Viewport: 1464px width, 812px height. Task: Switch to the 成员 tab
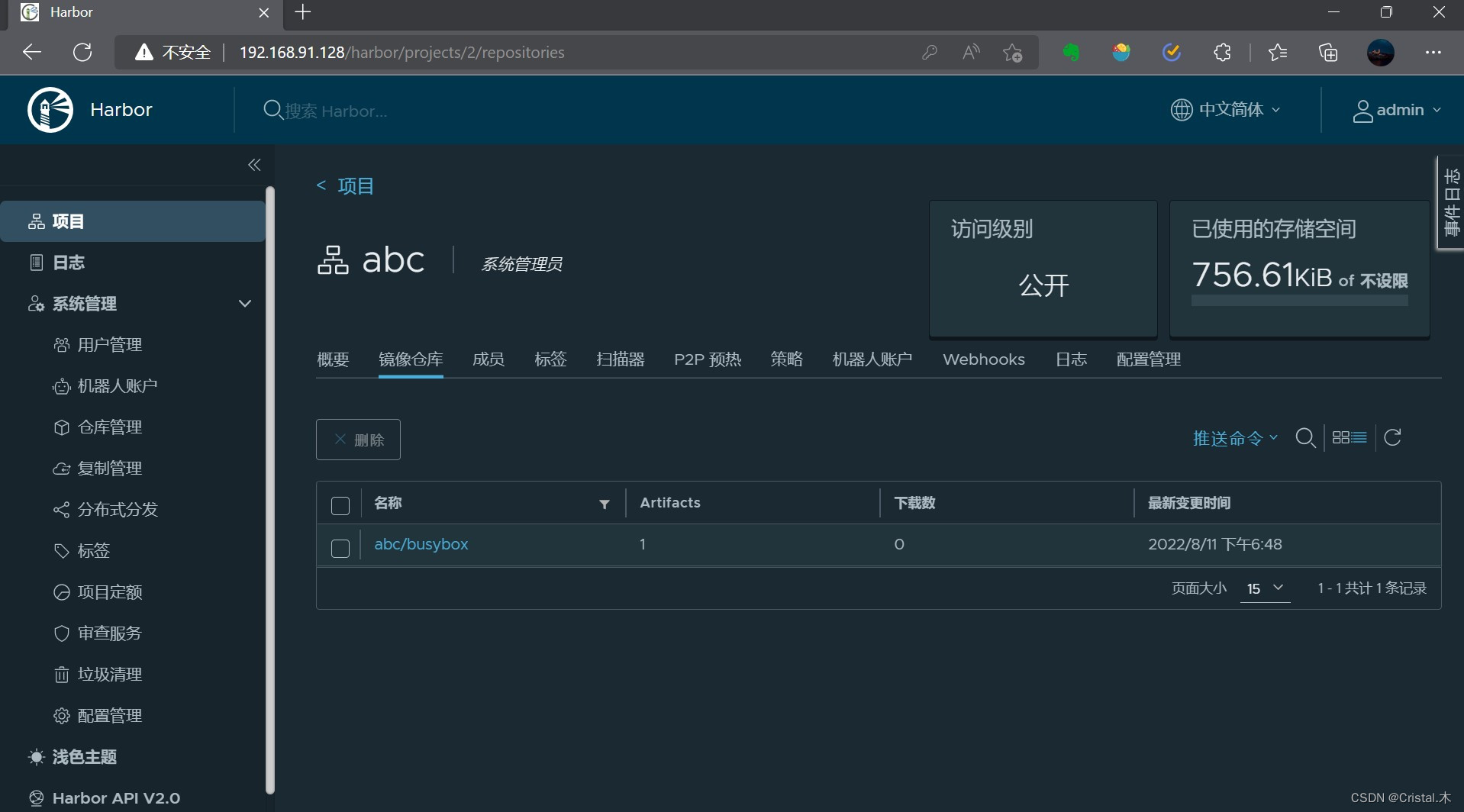point(489,359)
